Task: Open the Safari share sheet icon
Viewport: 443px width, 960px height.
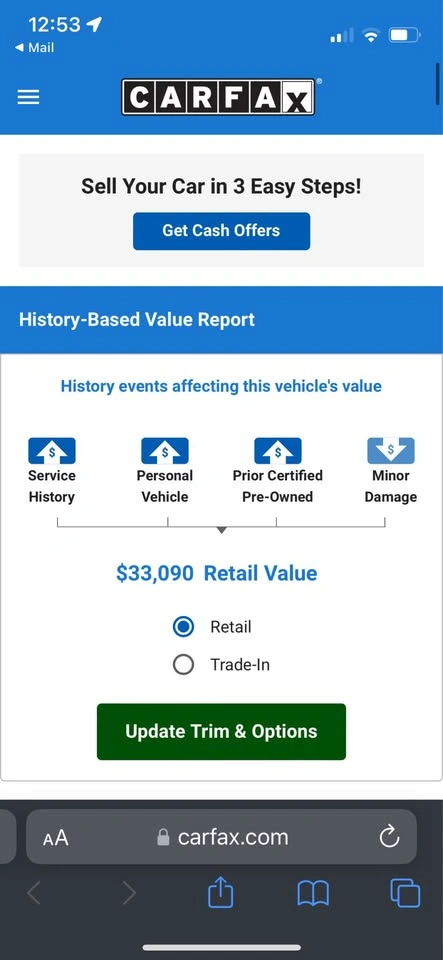Action: [x=221, y=893]
